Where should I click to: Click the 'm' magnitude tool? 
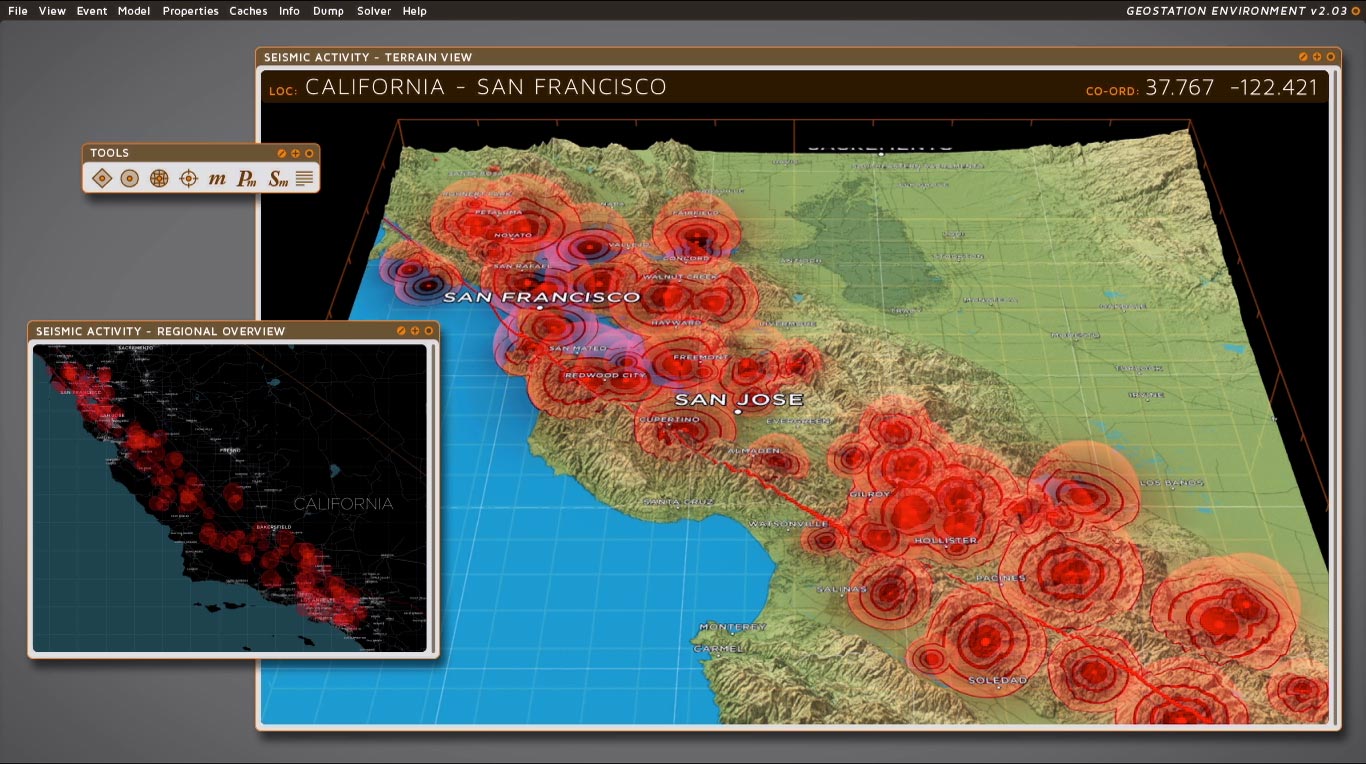[217, 179]
